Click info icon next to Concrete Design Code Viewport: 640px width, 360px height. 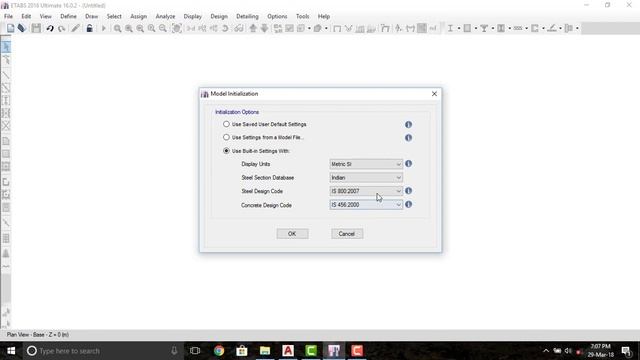point(408,204)
